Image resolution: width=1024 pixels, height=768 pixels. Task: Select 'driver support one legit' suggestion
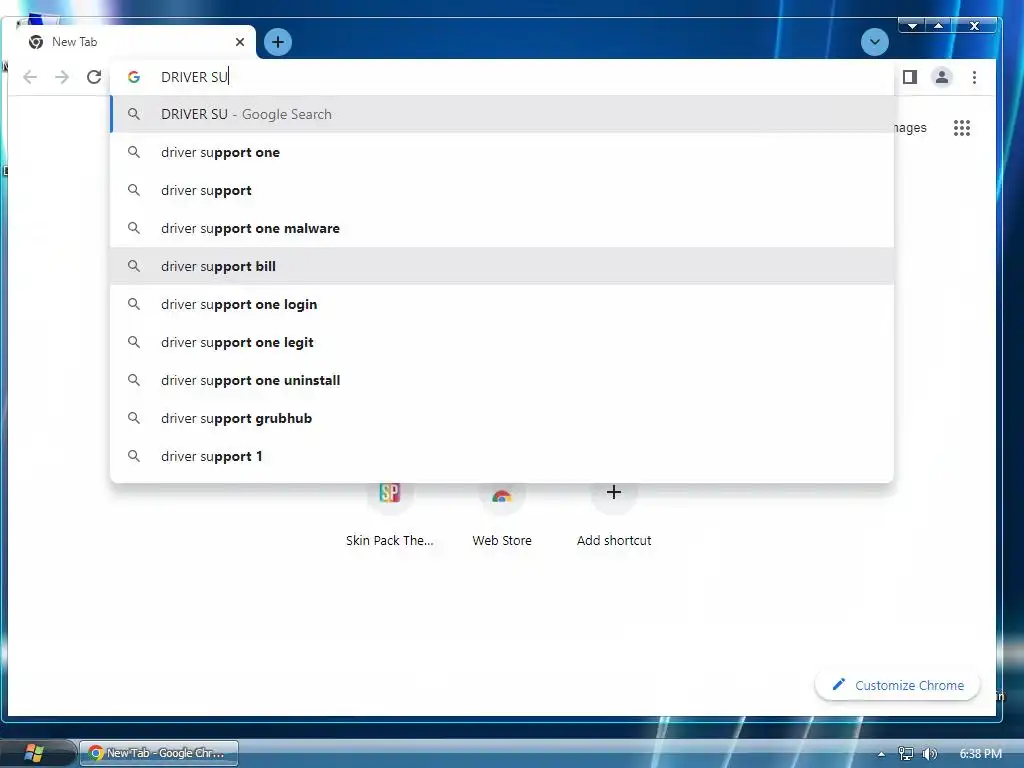502,342
